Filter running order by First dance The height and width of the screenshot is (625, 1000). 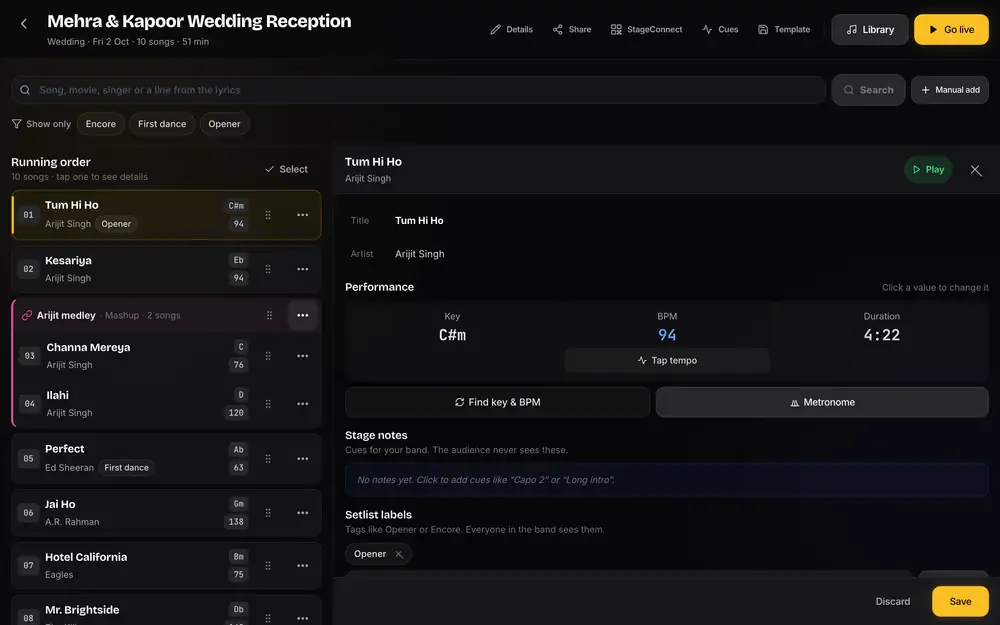[x=162, y=124]
